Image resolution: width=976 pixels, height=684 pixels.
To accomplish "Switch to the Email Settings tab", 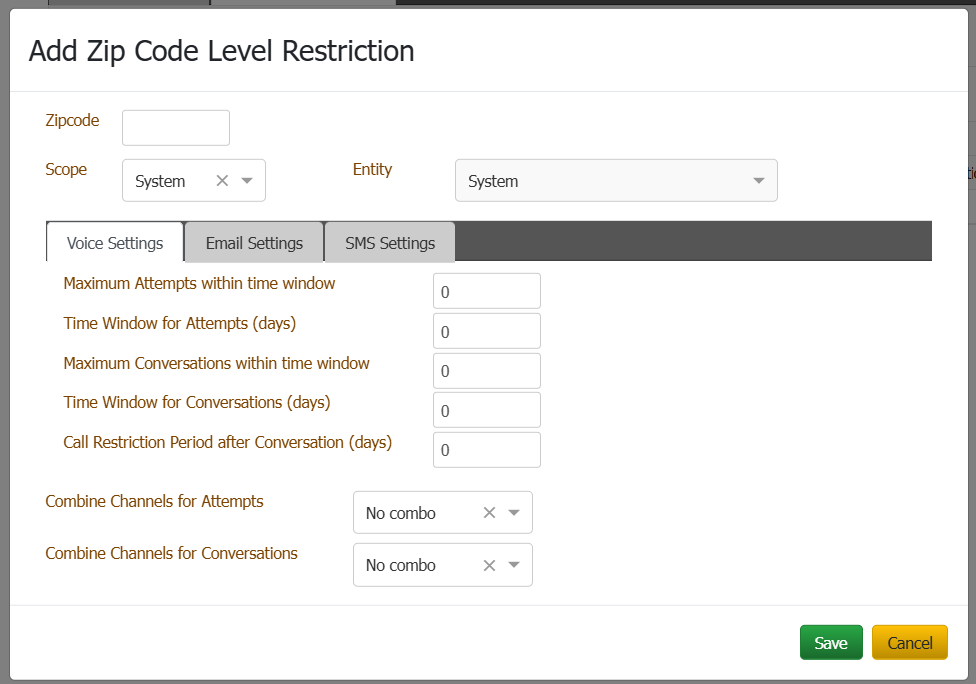I will pyautogui.click(x=254, y=243).
